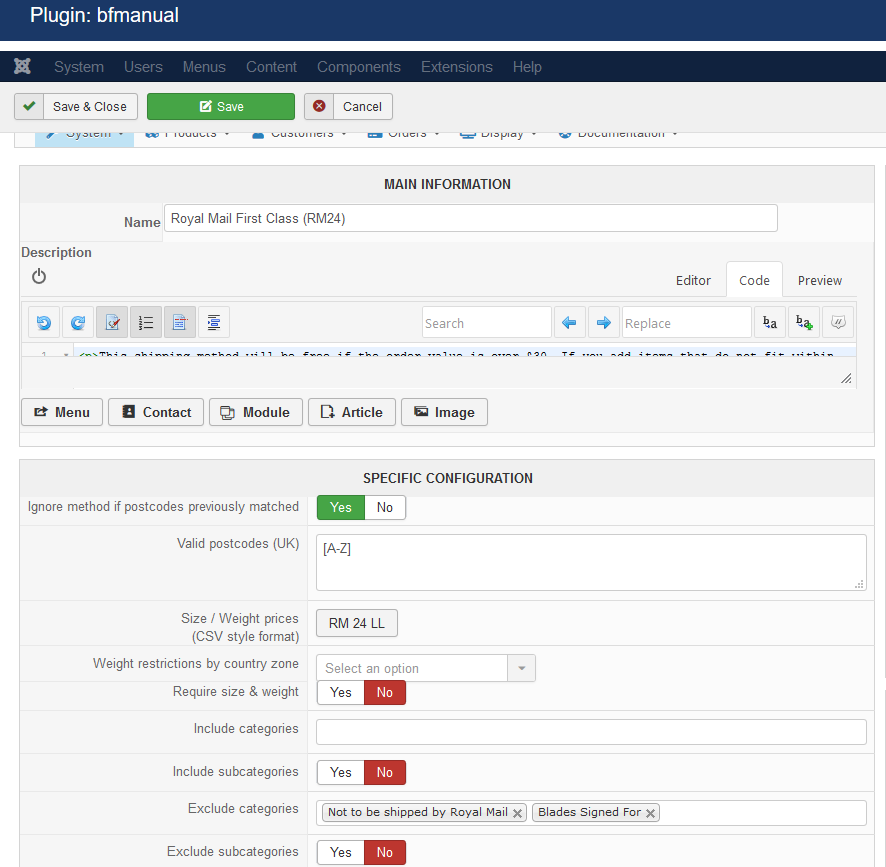Image resolution: width=886 pixels, height=867 pixels.
Task: Focus the editor Search field
Action: (487, 322)
